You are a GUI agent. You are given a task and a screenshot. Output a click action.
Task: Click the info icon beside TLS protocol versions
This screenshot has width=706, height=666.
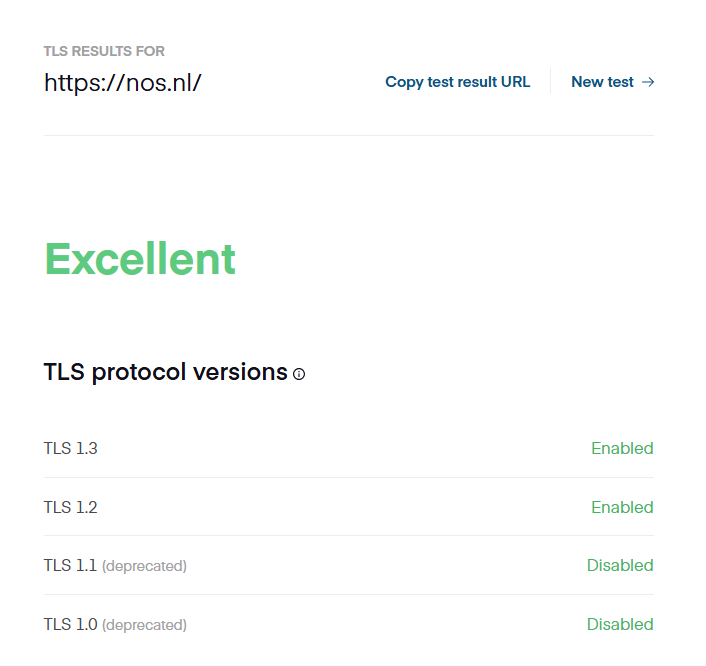(299, 374)
